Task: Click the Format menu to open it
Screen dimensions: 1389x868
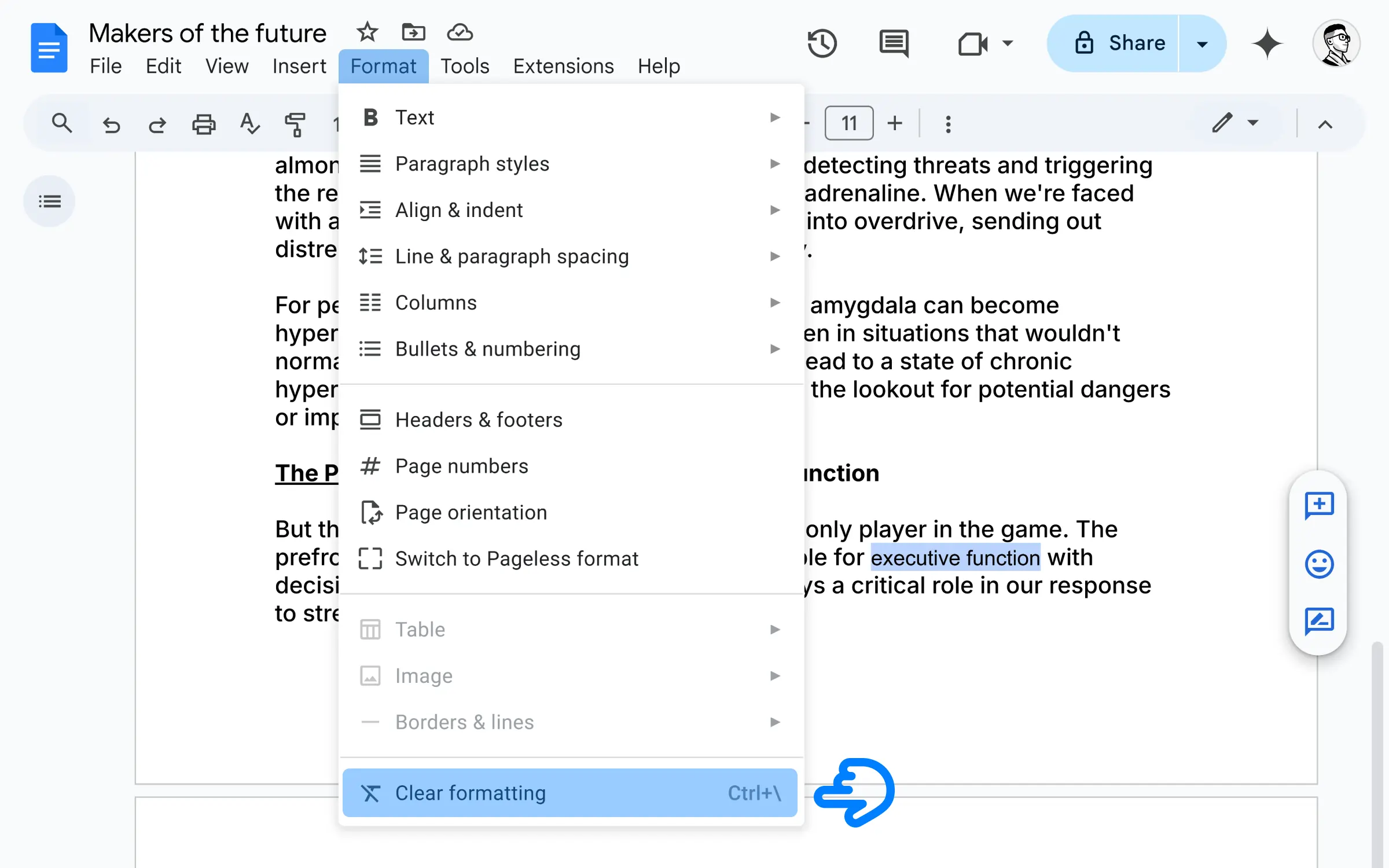Action: tap(383, 65)
